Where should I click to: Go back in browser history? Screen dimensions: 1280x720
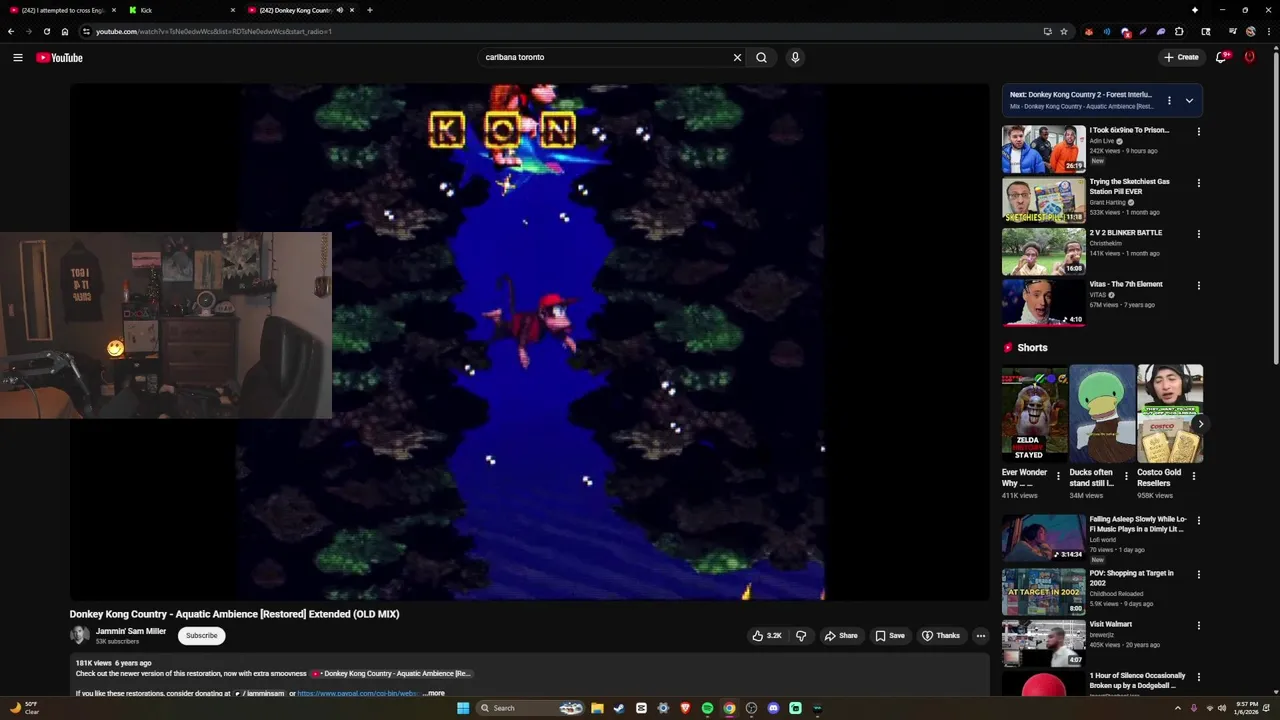click(x=11, y=31)
